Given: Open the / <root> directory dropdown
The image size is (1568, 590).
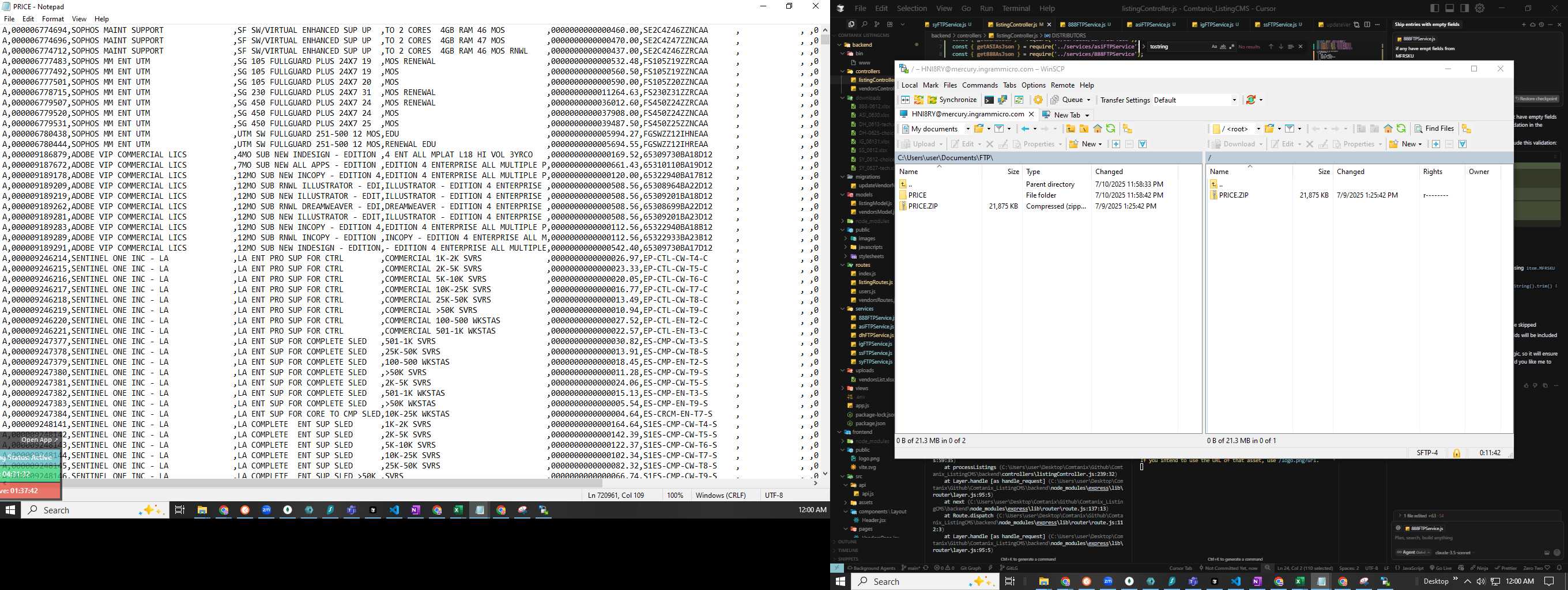Looking at the screenshot, I should [x=1237, y=128].
